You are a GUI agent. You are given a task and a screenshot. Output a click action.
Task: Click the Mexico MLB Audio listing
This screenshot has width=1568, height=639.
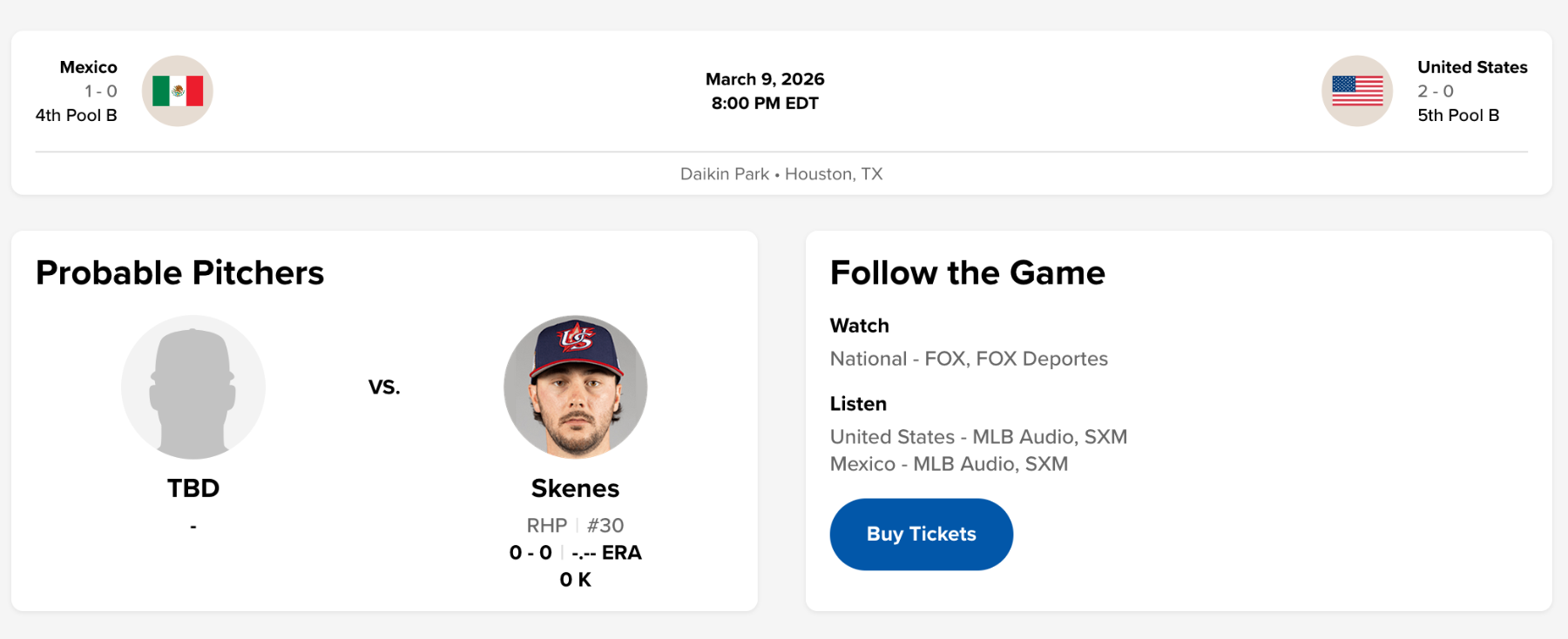click(949, 464)
